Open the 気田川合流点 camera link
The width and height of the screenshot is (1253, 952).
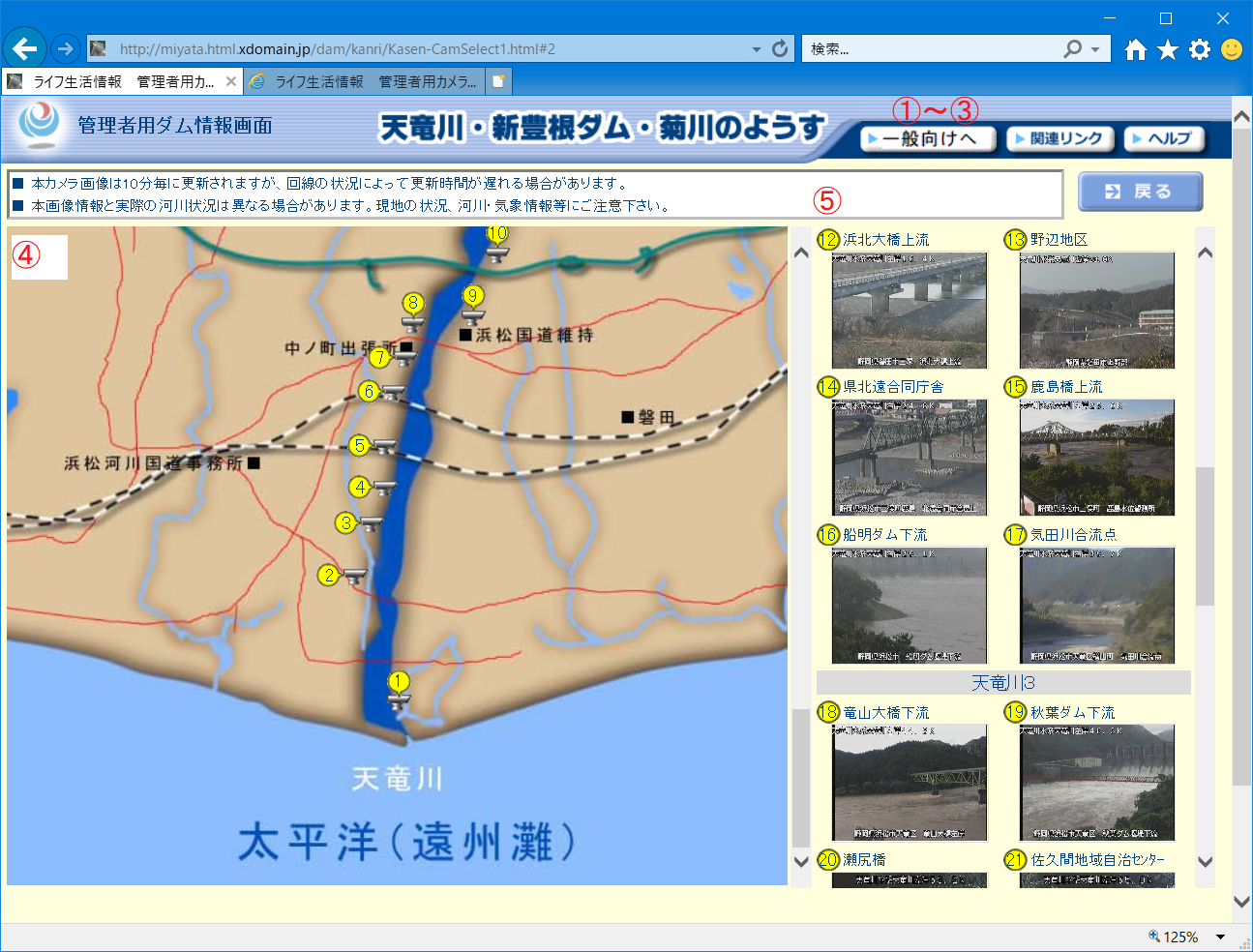[1073, 534]
